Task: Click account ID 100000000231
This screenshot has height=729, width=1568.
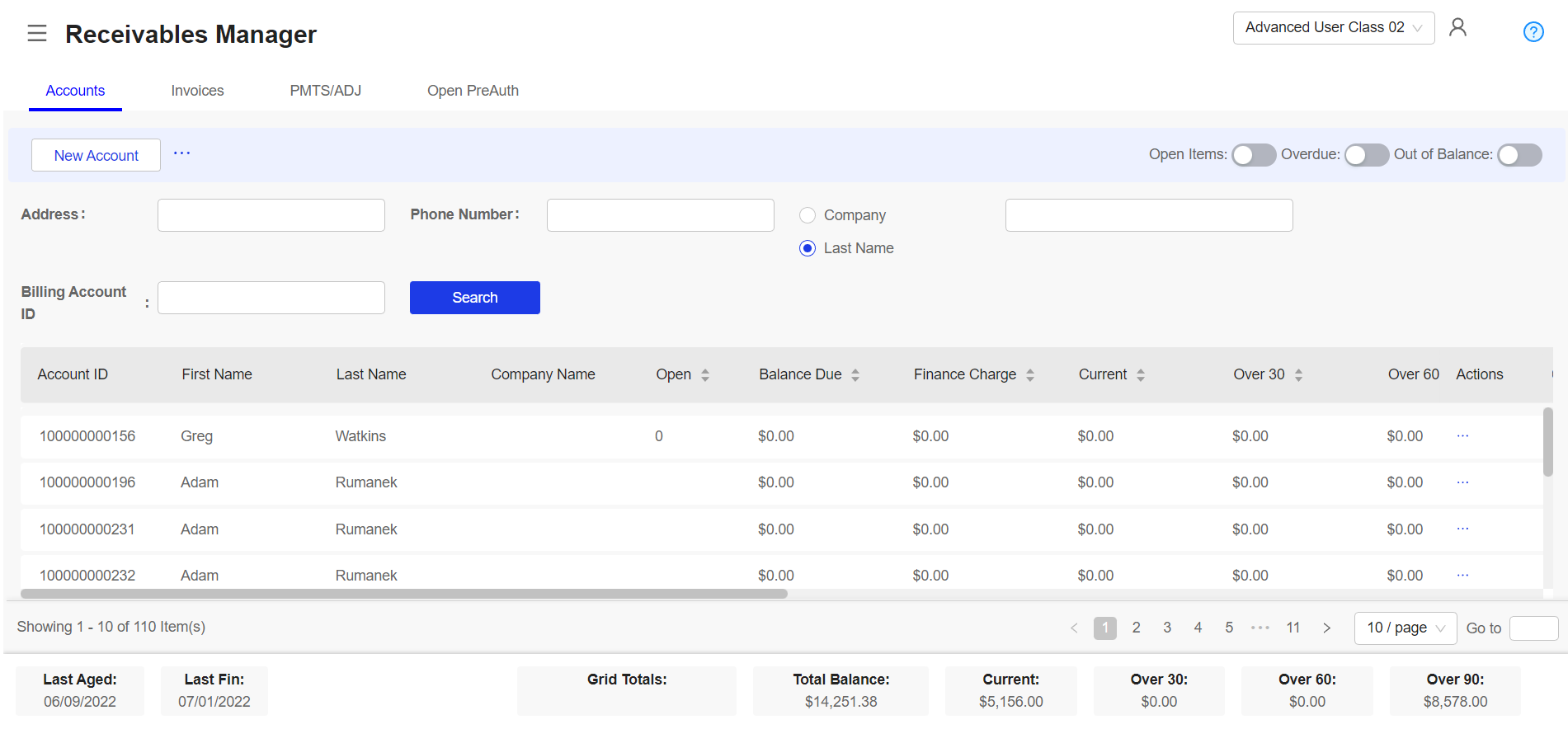Action: (87, 529)
